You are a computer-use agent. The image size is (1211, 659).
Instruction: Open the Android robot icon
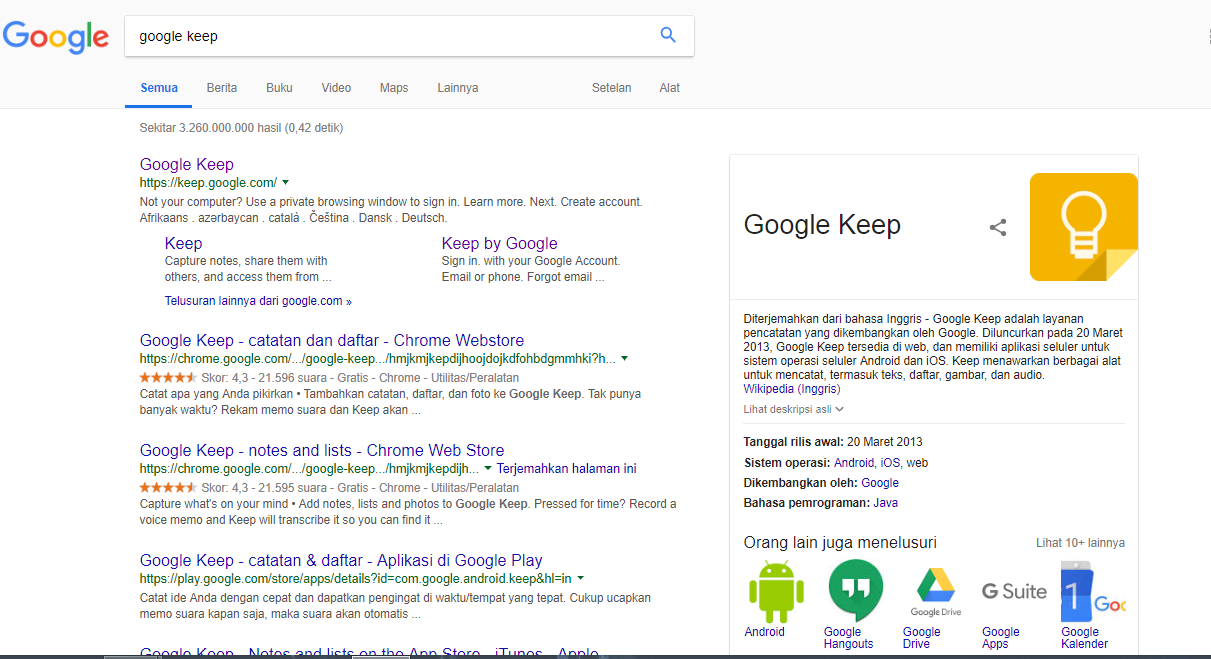776,591
